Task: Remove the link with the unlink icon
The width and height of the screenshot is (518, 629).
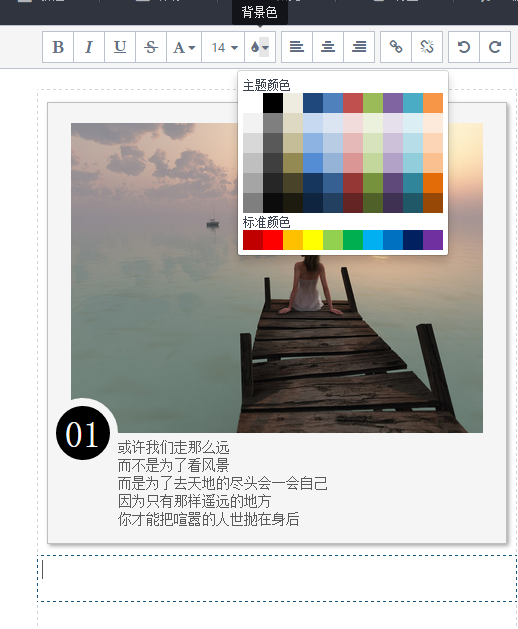Action: pyautogui.click(x=427, y=47)
